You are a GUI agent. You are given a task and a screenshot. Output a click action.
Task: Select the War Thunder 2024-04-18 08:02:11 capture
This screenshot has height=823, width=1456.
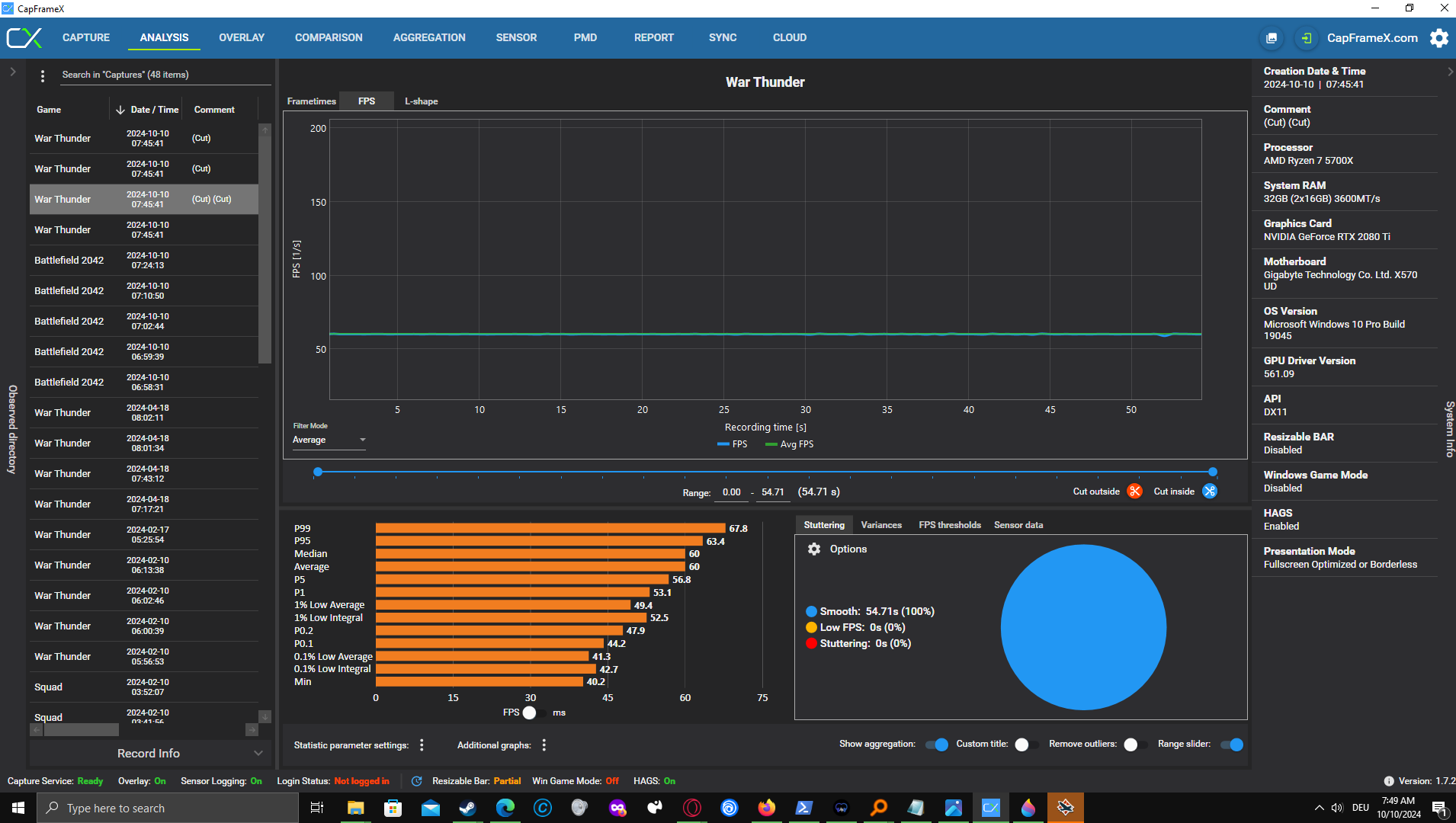[144, 413]
